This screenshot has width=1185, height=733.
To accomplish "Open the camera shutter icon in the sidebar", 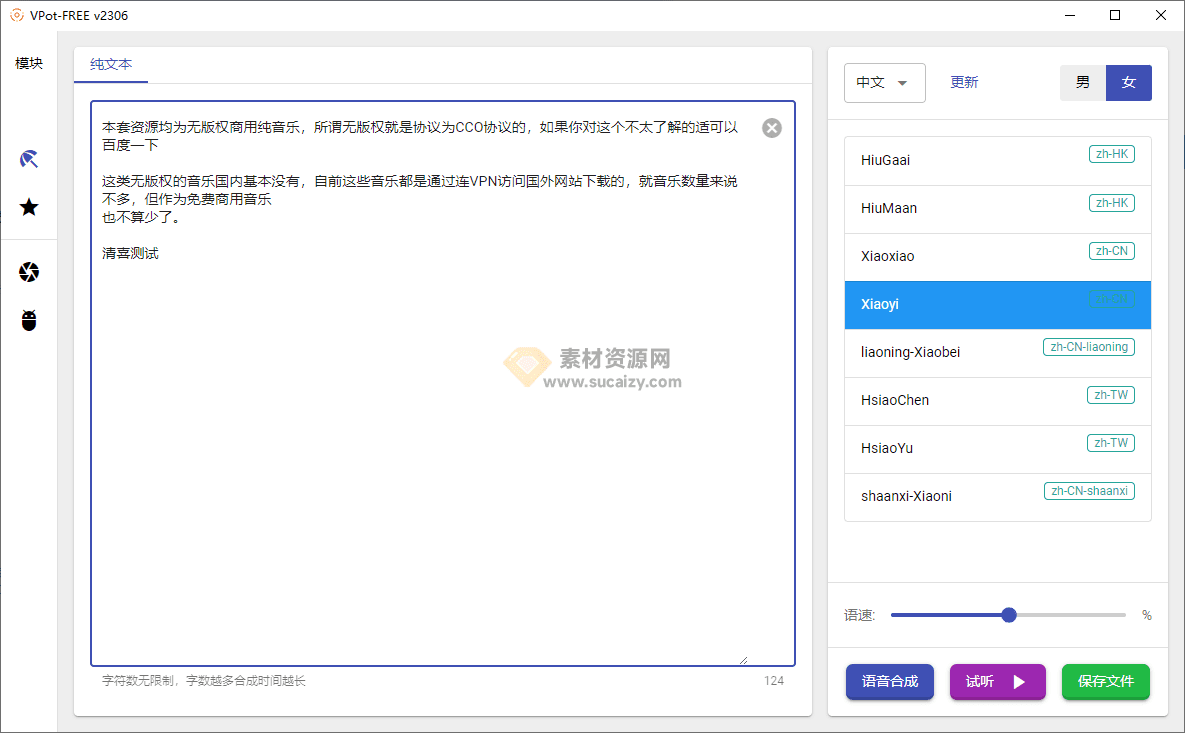I will [29, 271].
